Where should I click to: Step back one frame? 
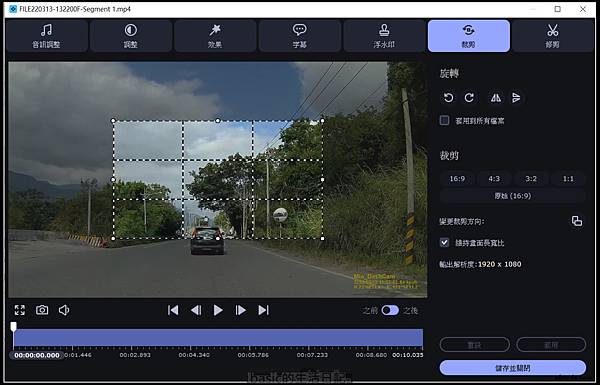196,310
